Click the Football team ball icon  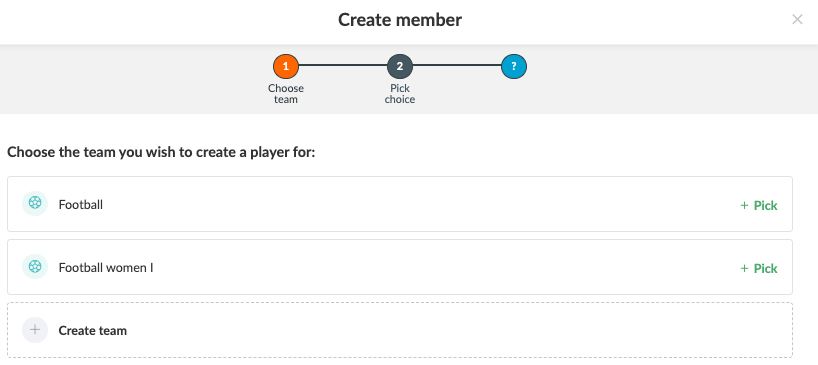click(x=35, y=203)
